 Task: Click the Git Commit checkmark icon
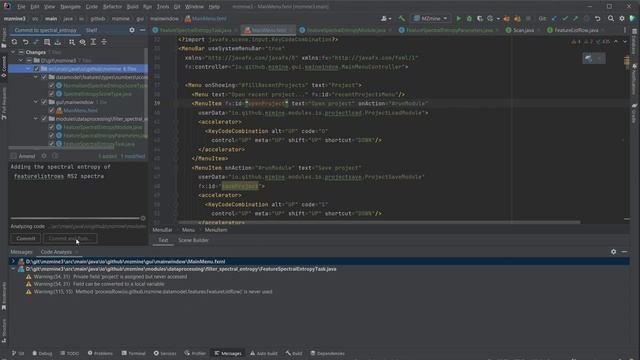pos(565,18)
